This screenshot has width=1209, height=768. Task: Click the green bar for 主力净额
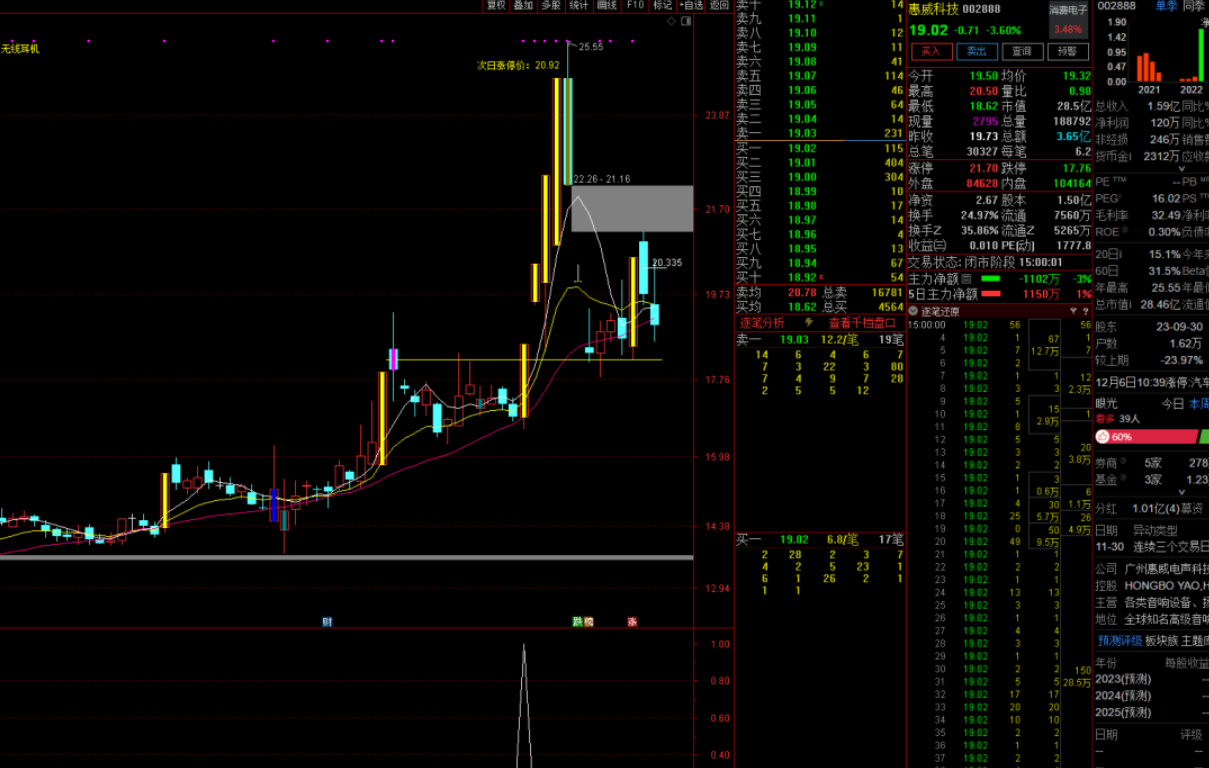pos(990,279)
